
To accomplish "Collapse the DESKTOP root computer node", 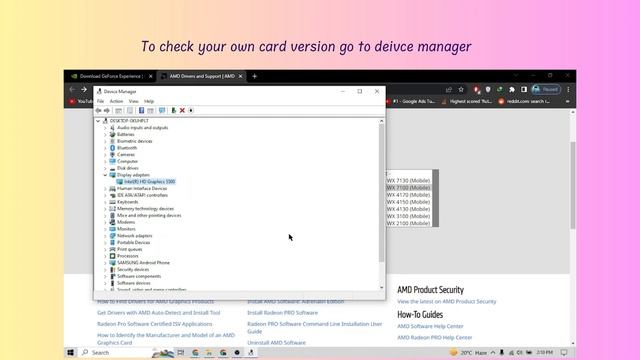I will [98, 121].
